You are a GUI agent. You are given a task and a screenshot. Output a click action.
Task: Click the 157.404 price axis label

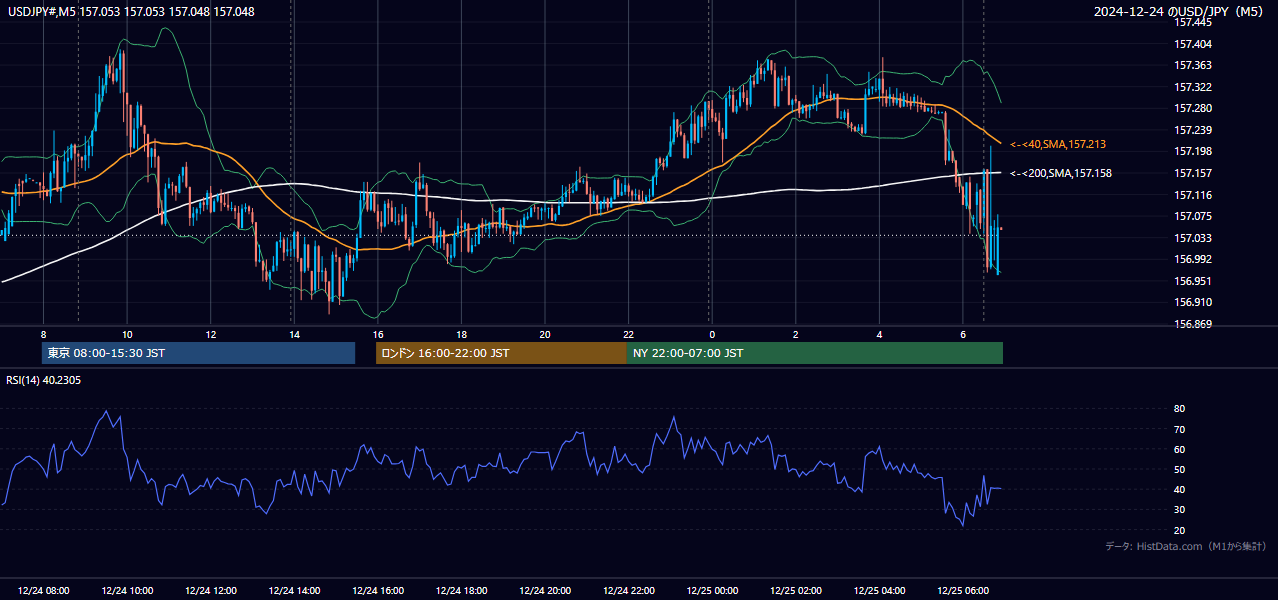tap(1194, 44)
